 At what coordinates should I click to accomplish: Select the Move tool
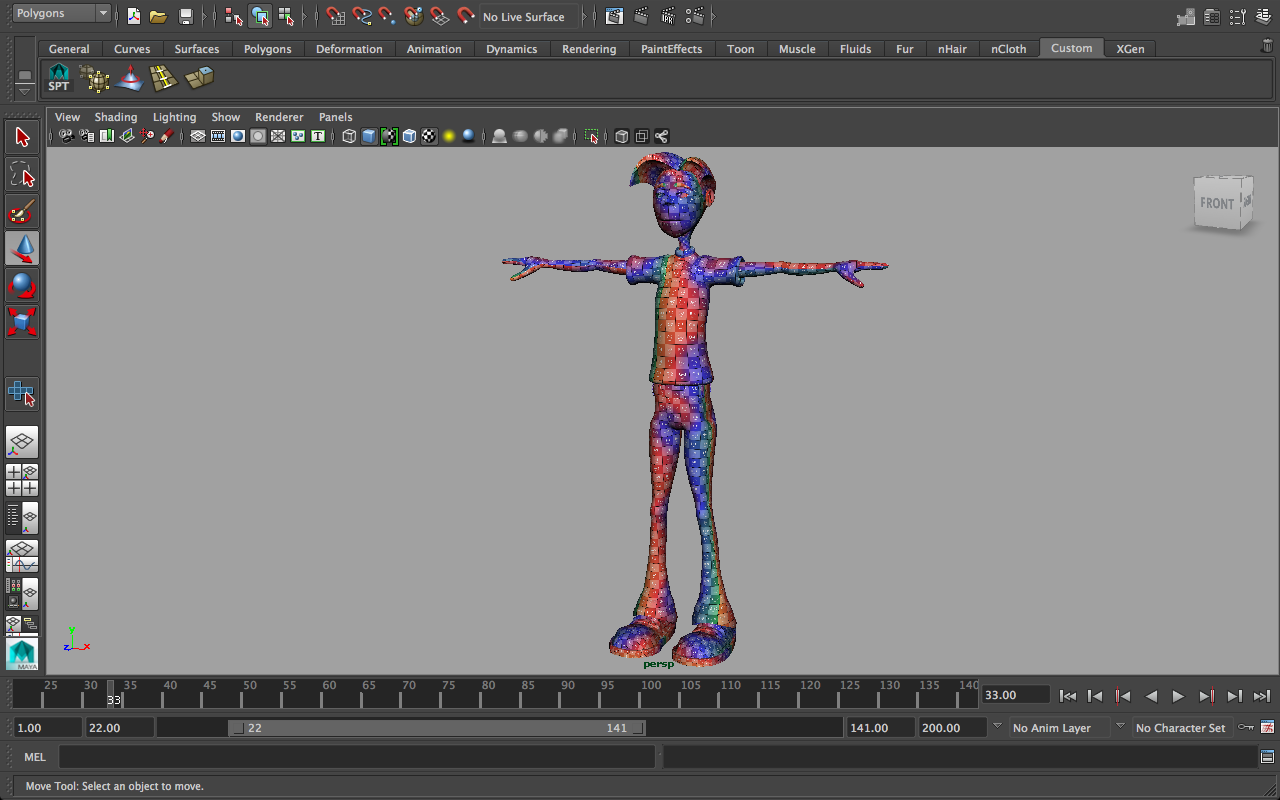point(22,248)
